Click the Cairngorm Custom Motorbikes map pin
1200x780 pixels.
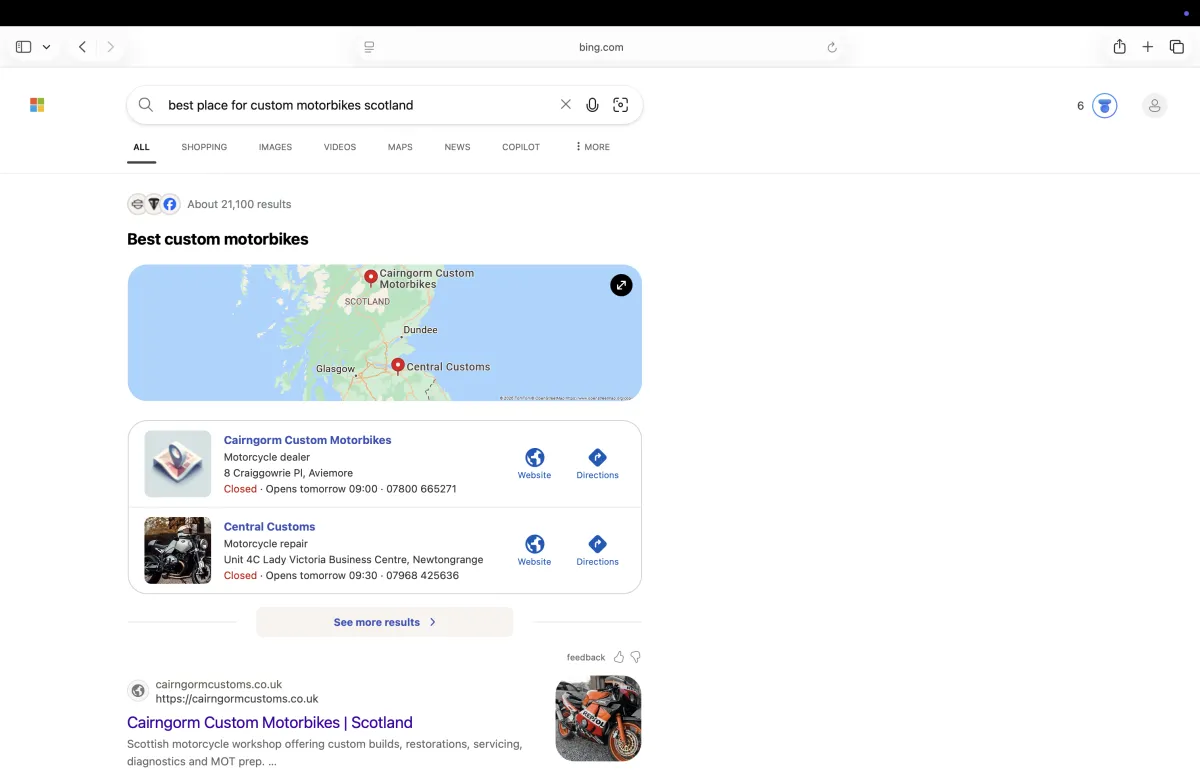(x=371, y=278)
